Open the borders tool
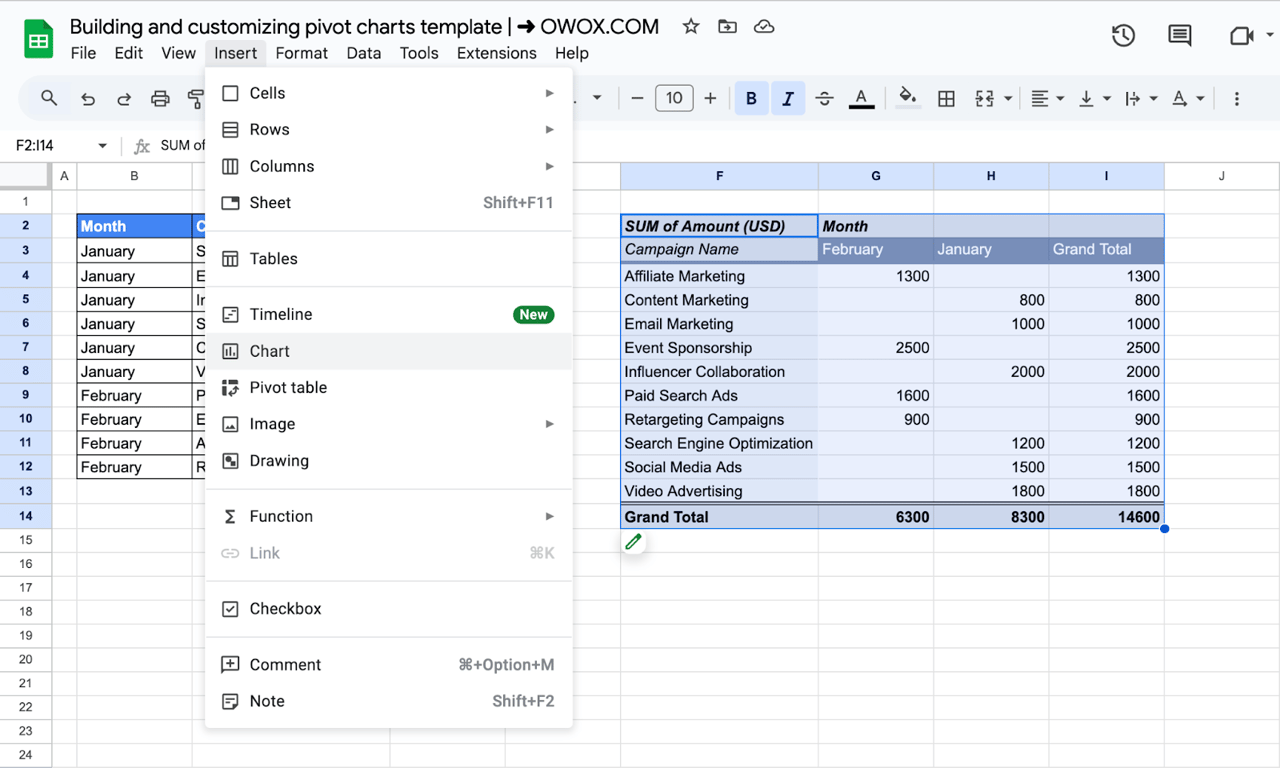This screenshot has height=768, width=1280. point(946,98)
